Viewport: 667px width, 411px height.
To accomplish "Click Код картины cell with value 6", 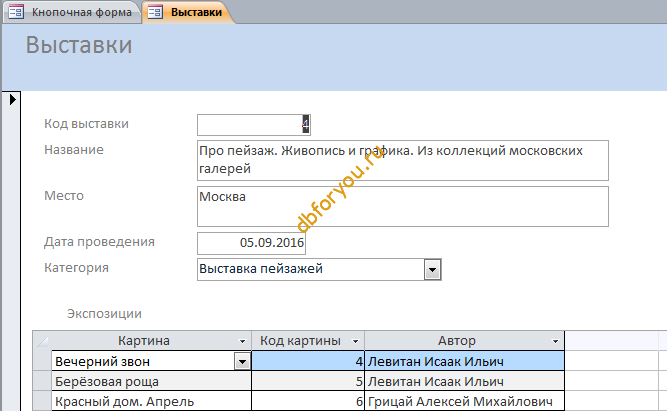I will click(x=308, y=401).
